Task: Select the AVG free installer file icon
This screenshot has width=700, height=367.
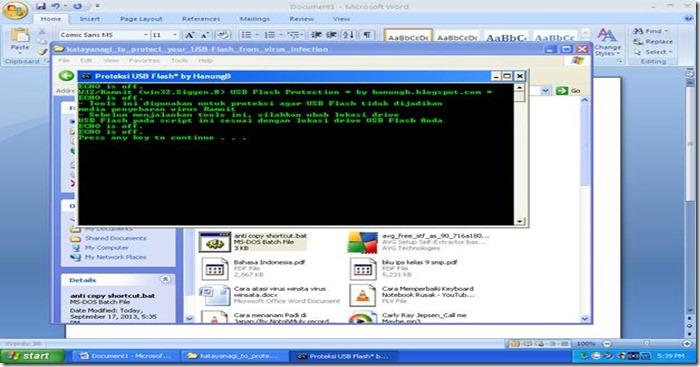Action: point(362,242)
